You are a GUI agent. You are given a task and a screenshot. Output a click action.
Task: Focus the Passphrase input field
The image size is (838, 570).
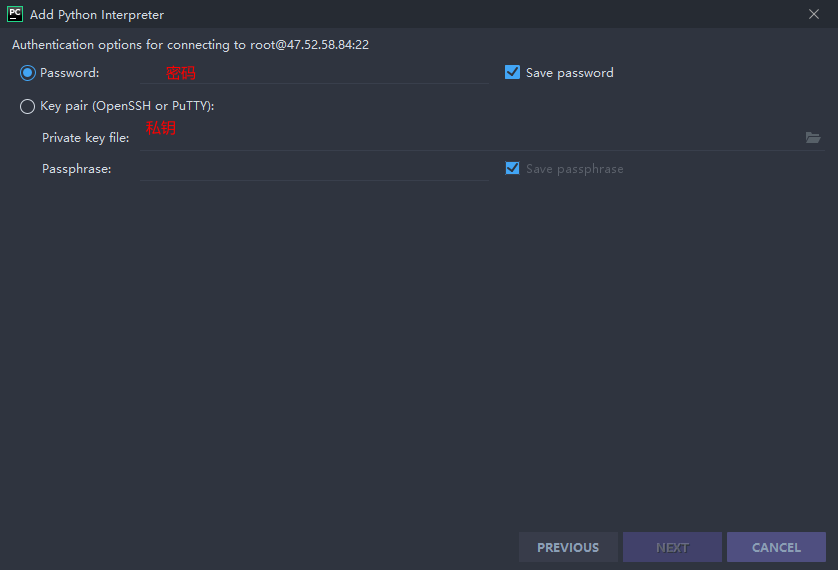click(x=314, y=169)
